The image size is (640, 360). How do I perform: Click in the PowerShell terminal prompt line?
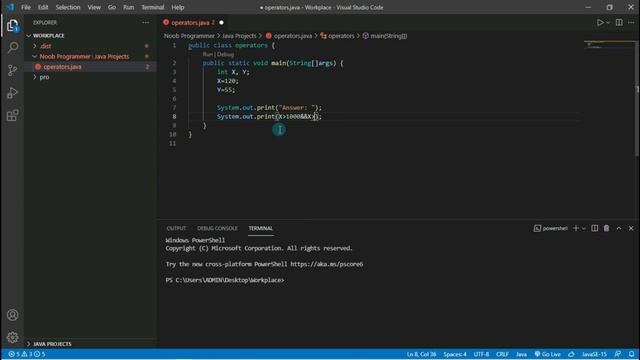[x=225, y=280]
